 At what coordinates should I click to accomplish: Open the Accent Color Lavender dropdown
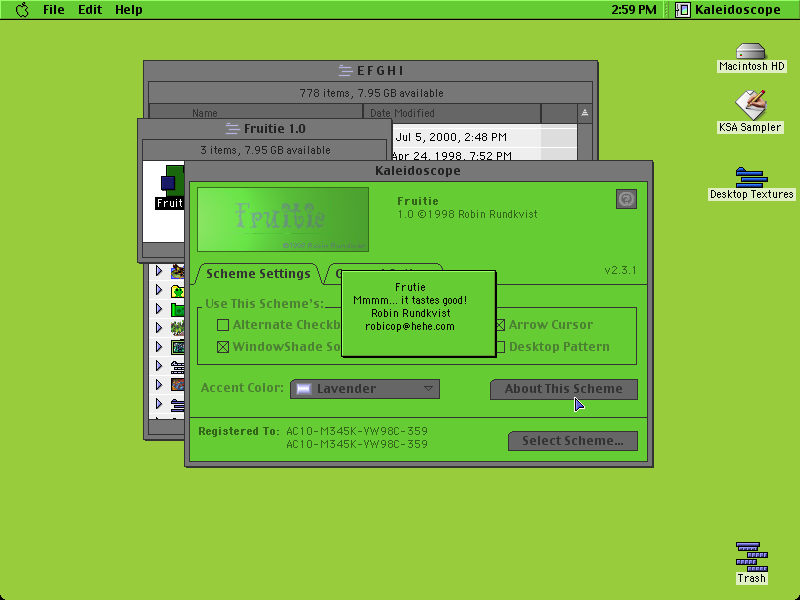(x=365, y=389)
